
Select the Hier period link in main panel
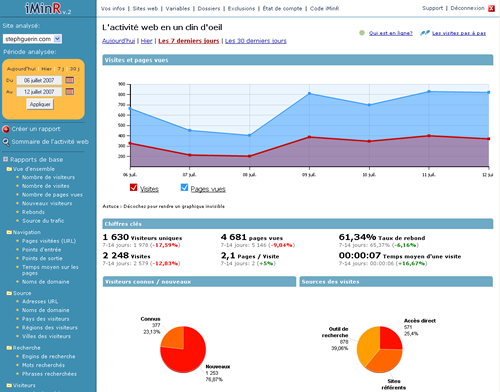coord(146,41)
